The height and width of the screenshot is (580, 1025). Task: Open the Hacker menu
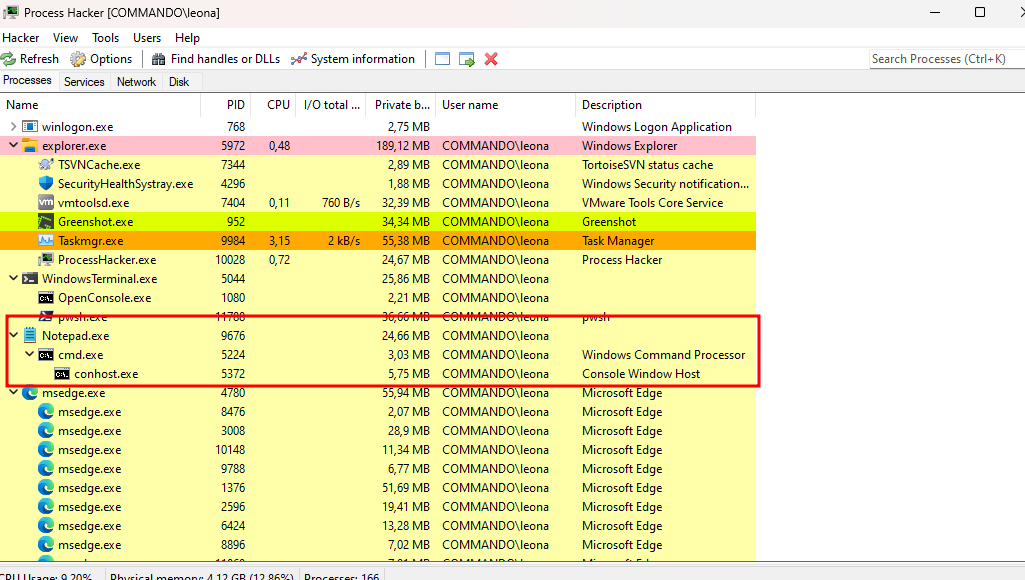(21, 38)
